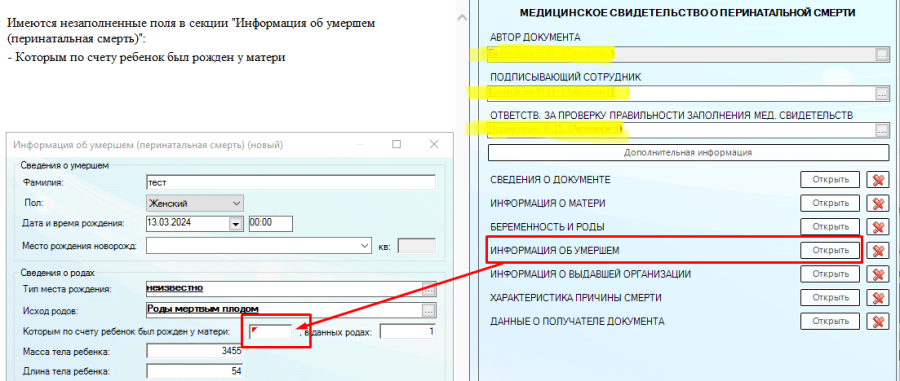Click red X icon for Информация об умершем
Screen dimensions: 900x381
pos(878,250)
